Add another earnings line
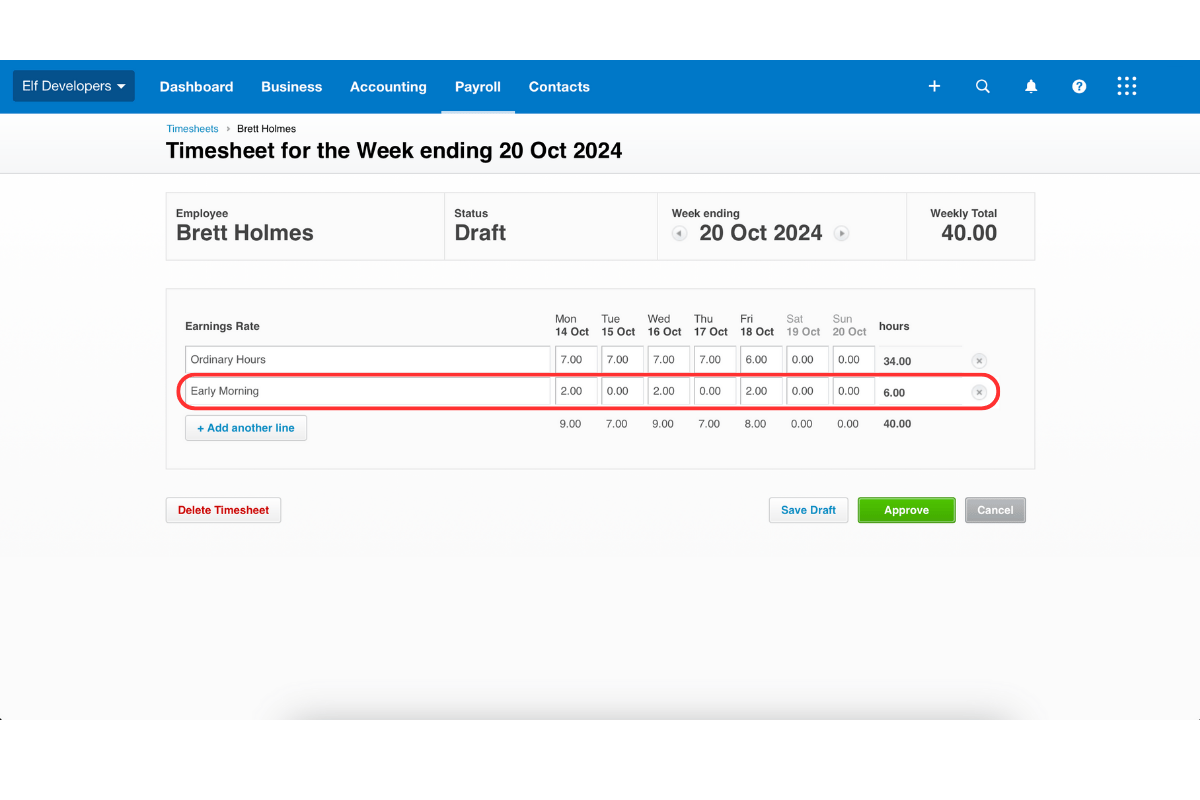The height and width of the screenshot is (800, 1200). tap(245, 427)
